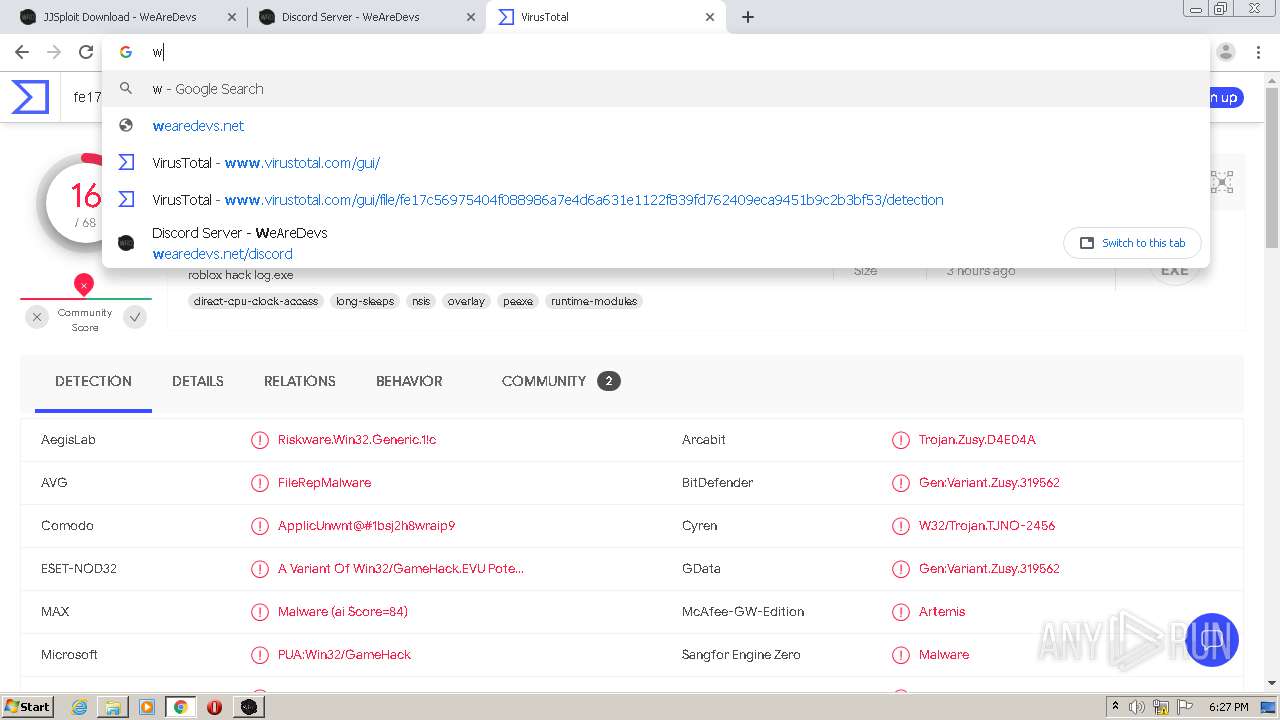Image resolution: width=1280 pixels, height=720 pixels.
Task: Open Windows Explorer folder from taskbar
Action: pos(112,707)
